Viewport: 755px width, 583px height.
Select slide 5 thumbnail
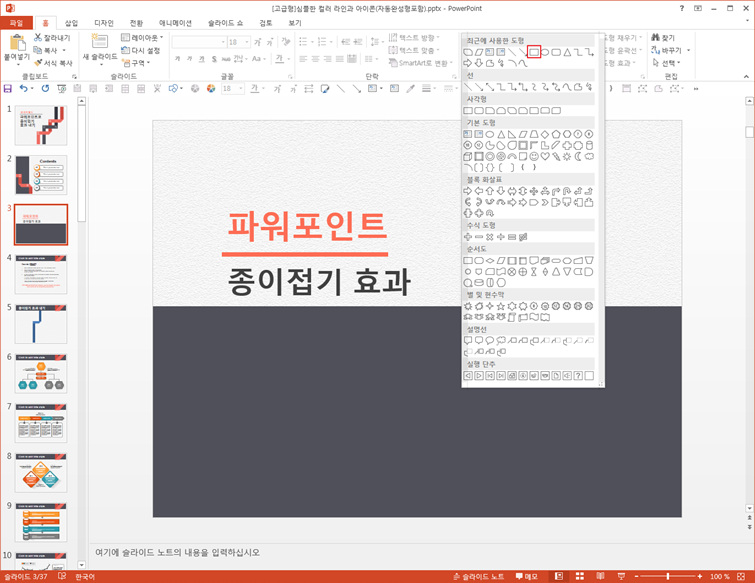[x=41, y=324]
